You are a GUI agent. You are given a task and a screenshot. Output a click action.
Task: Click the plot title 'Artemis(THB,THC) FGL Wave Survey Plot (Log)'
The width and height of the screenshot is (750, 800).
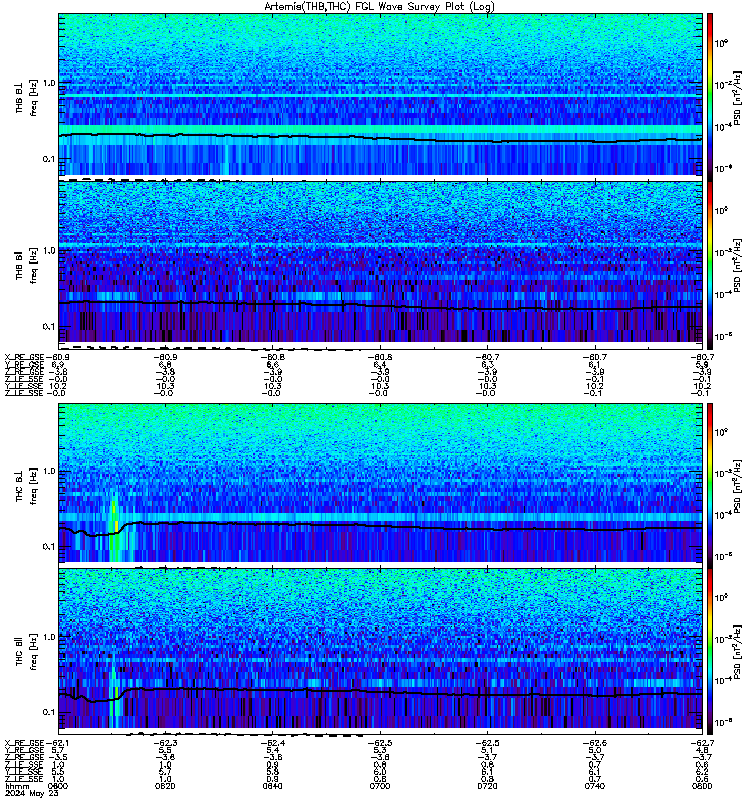click(379, 7)
